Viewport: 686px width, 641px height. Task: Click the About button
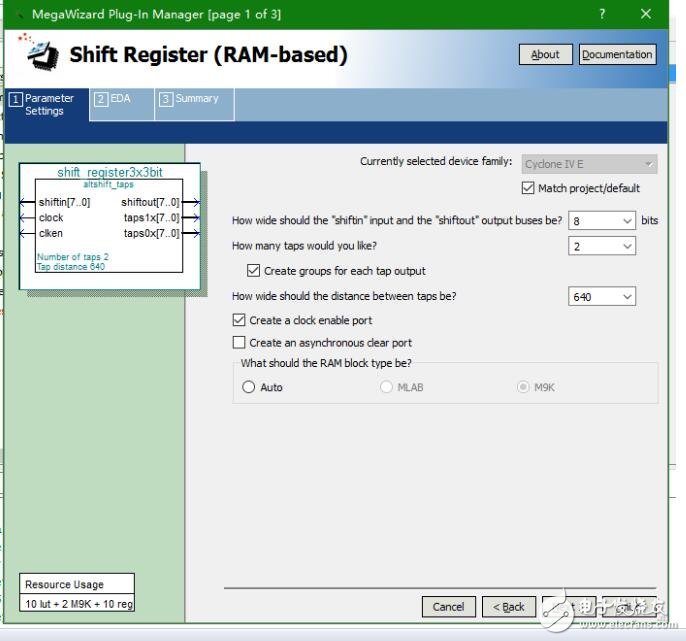tap(545, 55)
